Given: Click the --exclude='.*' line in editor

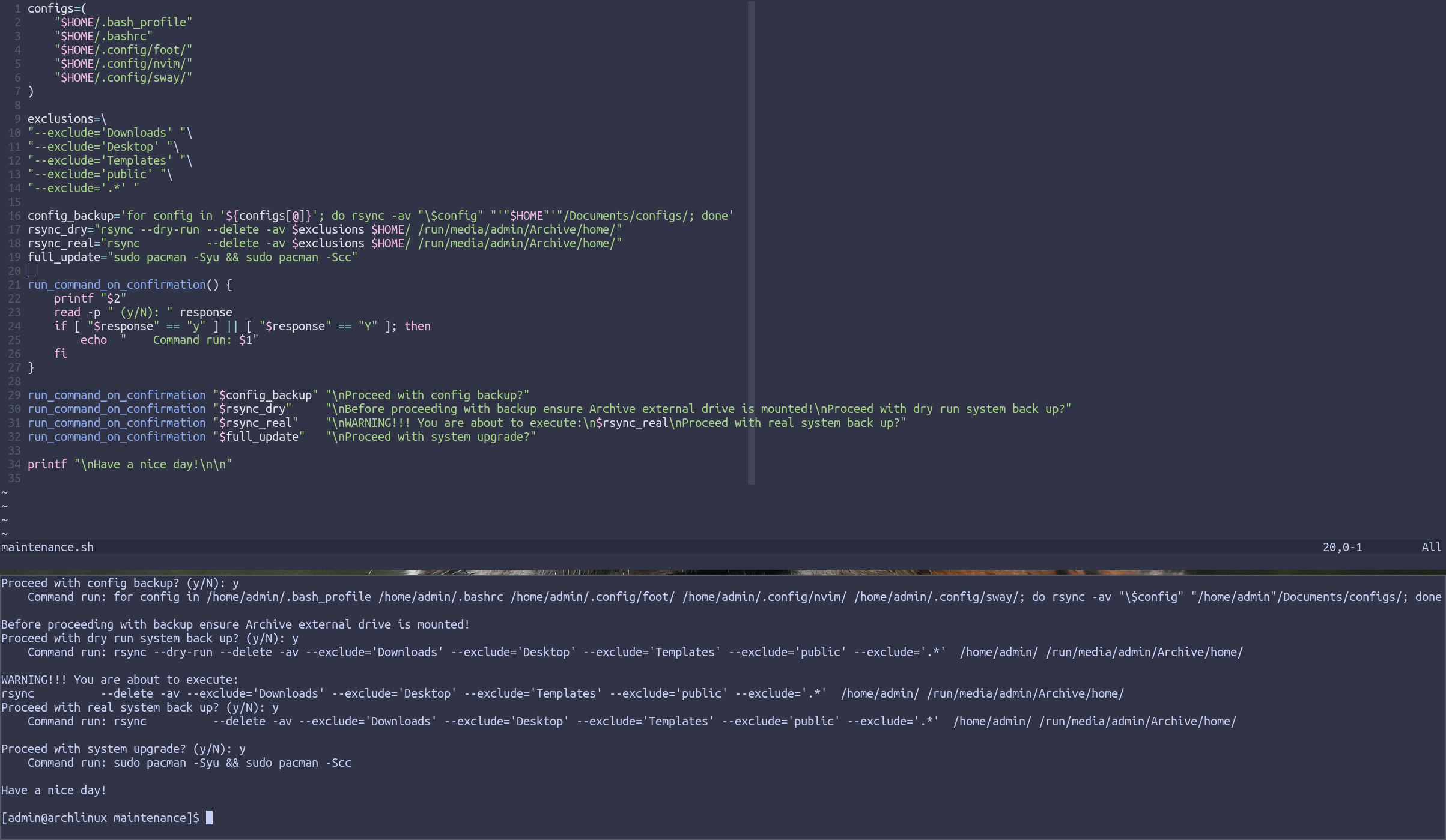Looking at the screenshot, I should point(84,188).
